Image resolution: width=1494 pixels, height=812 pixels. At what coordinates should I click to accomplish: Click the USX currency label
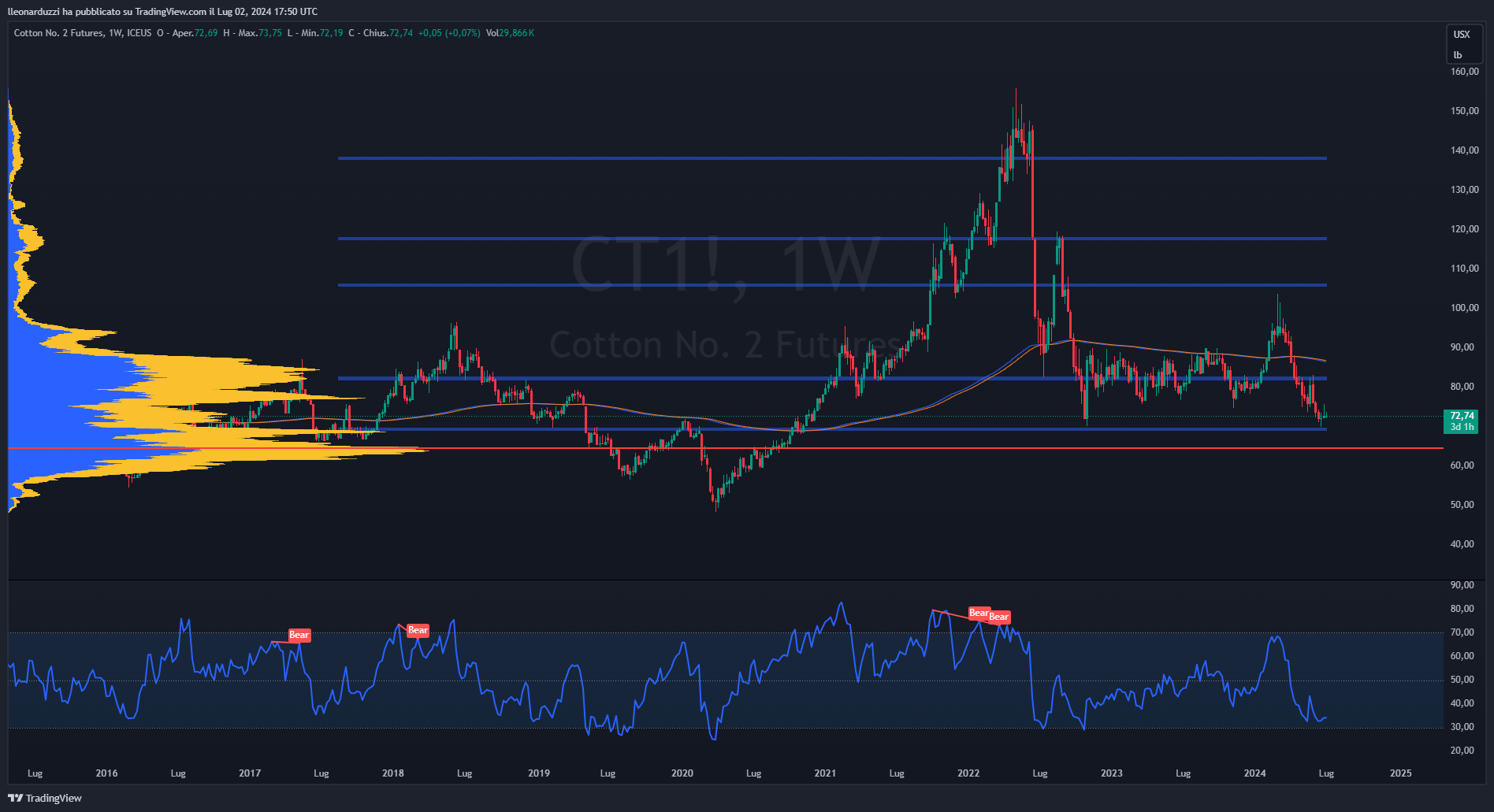[x=1462, y=34]
